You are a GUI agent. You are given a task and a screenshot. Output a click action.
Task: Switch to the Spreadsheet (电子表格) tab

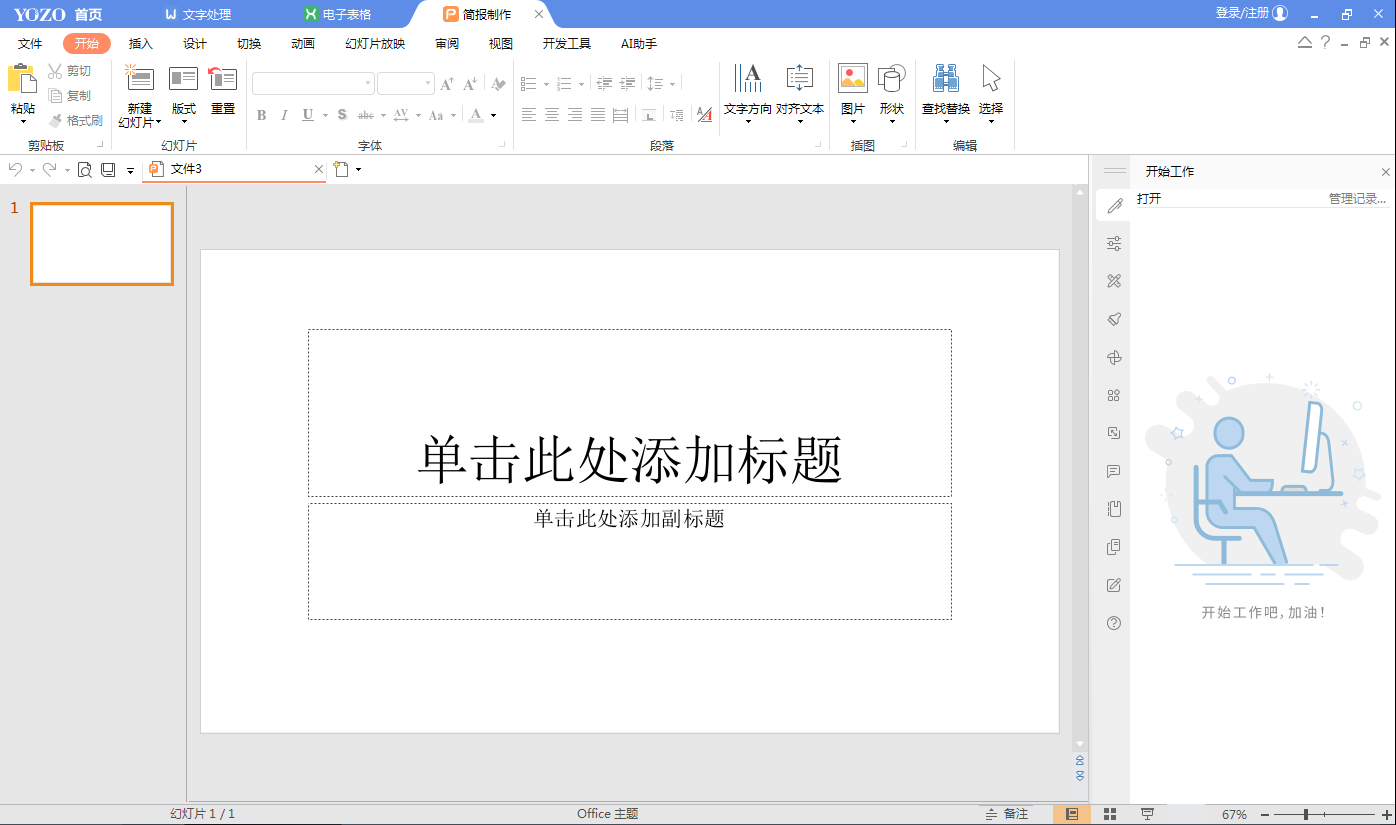coord(346,15)
